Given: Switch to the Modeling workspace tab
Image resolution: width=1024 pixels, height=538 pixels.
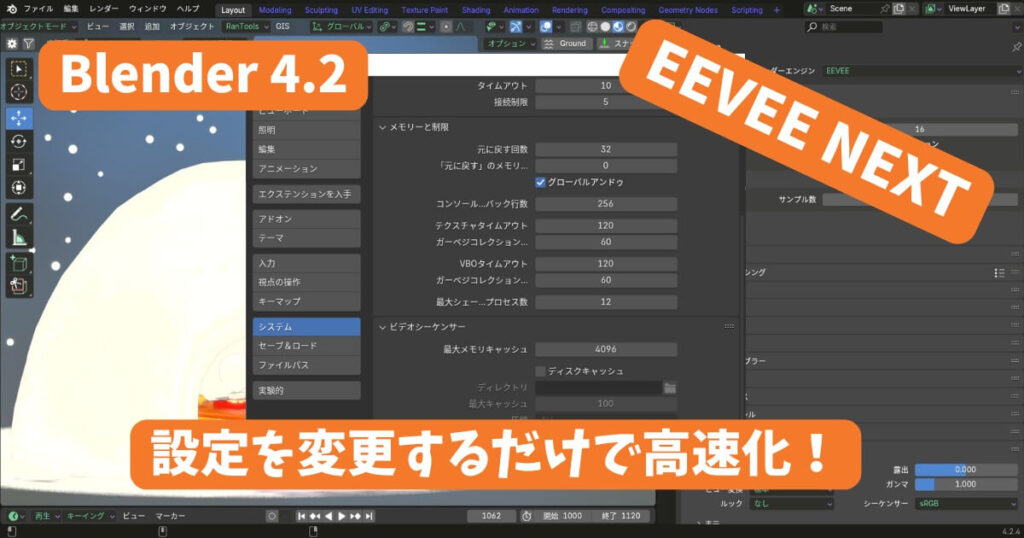Looking at the screenshot, I should click(275, 10).
